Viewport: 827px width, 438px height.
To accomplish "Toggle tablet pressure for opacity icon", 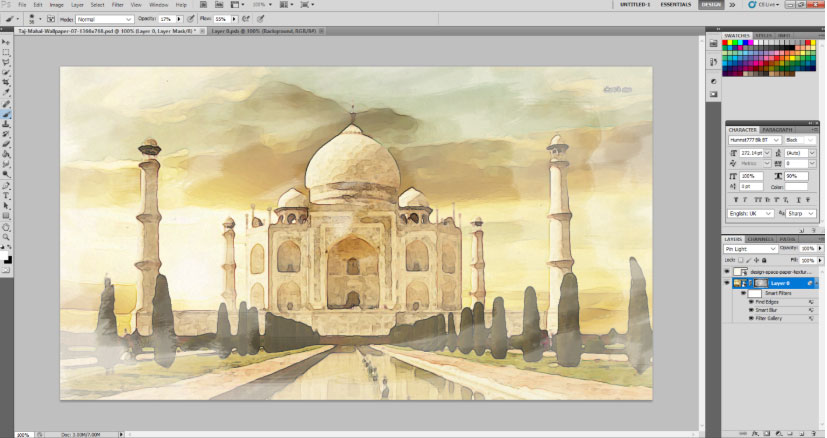I will tap(191, 18).
